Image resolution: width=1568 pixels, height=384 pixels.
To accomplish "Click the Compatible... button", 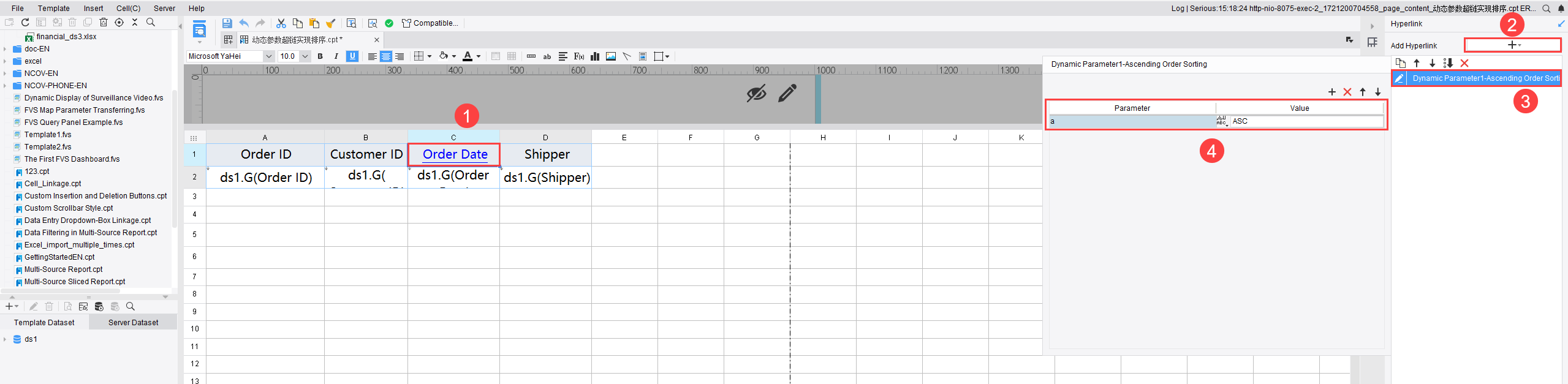I will pos(430,23).
